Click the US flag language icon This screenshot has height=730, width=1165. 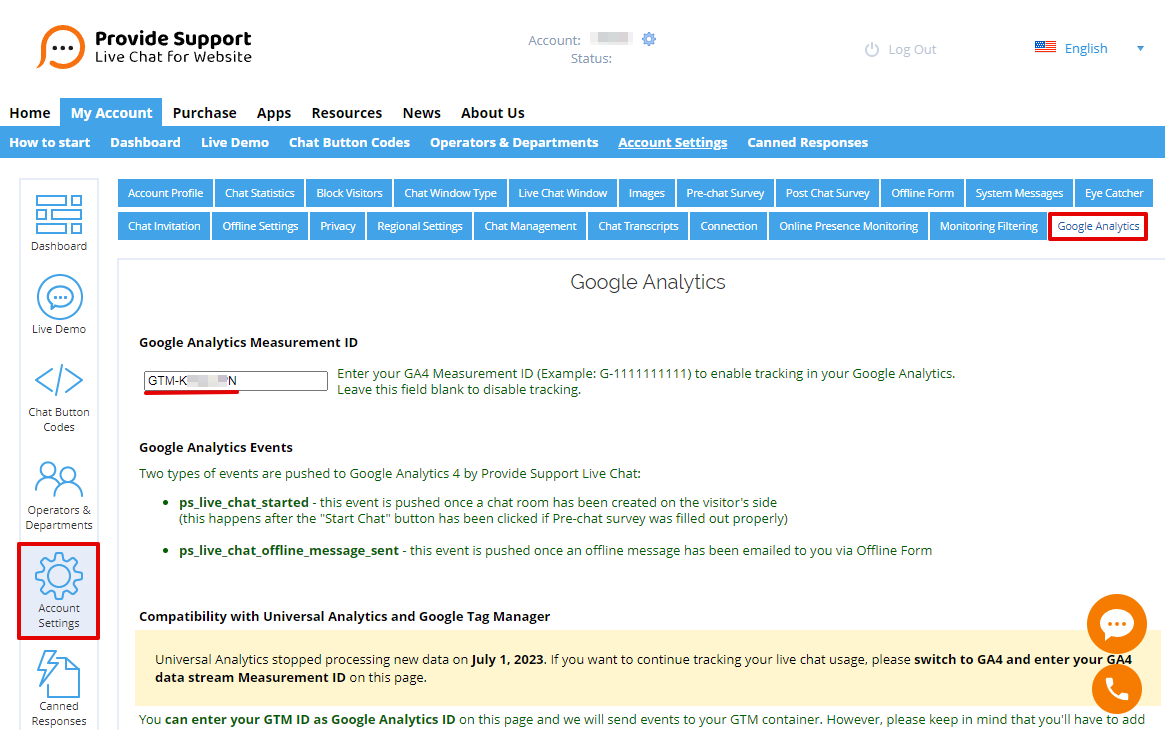(x=1045, y=46)
